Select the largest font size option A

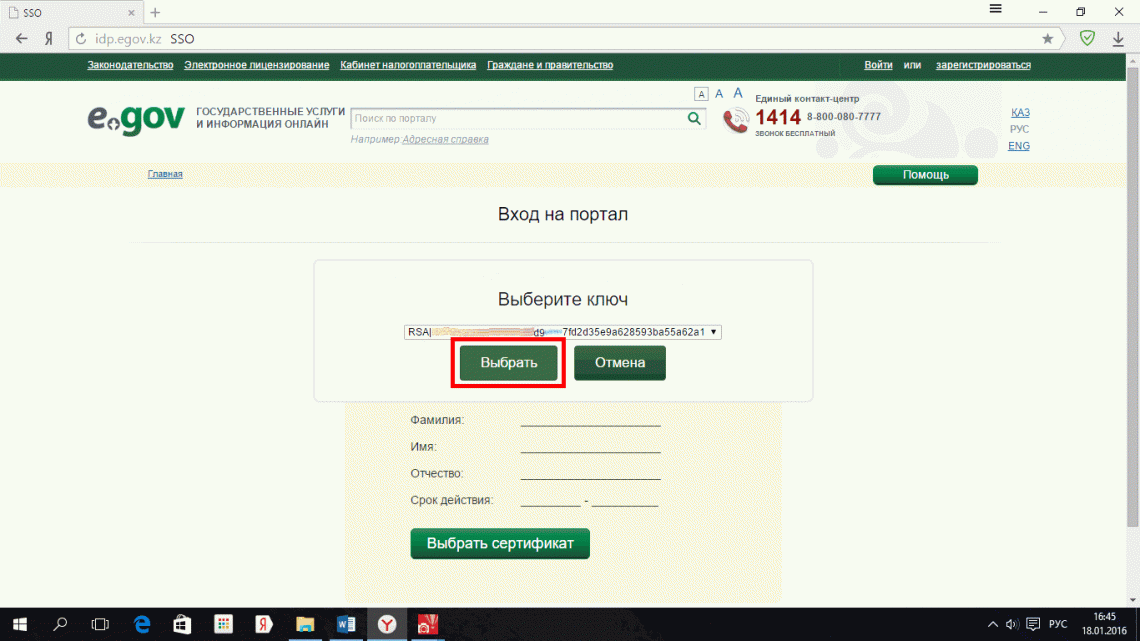[x=737, y=93]
